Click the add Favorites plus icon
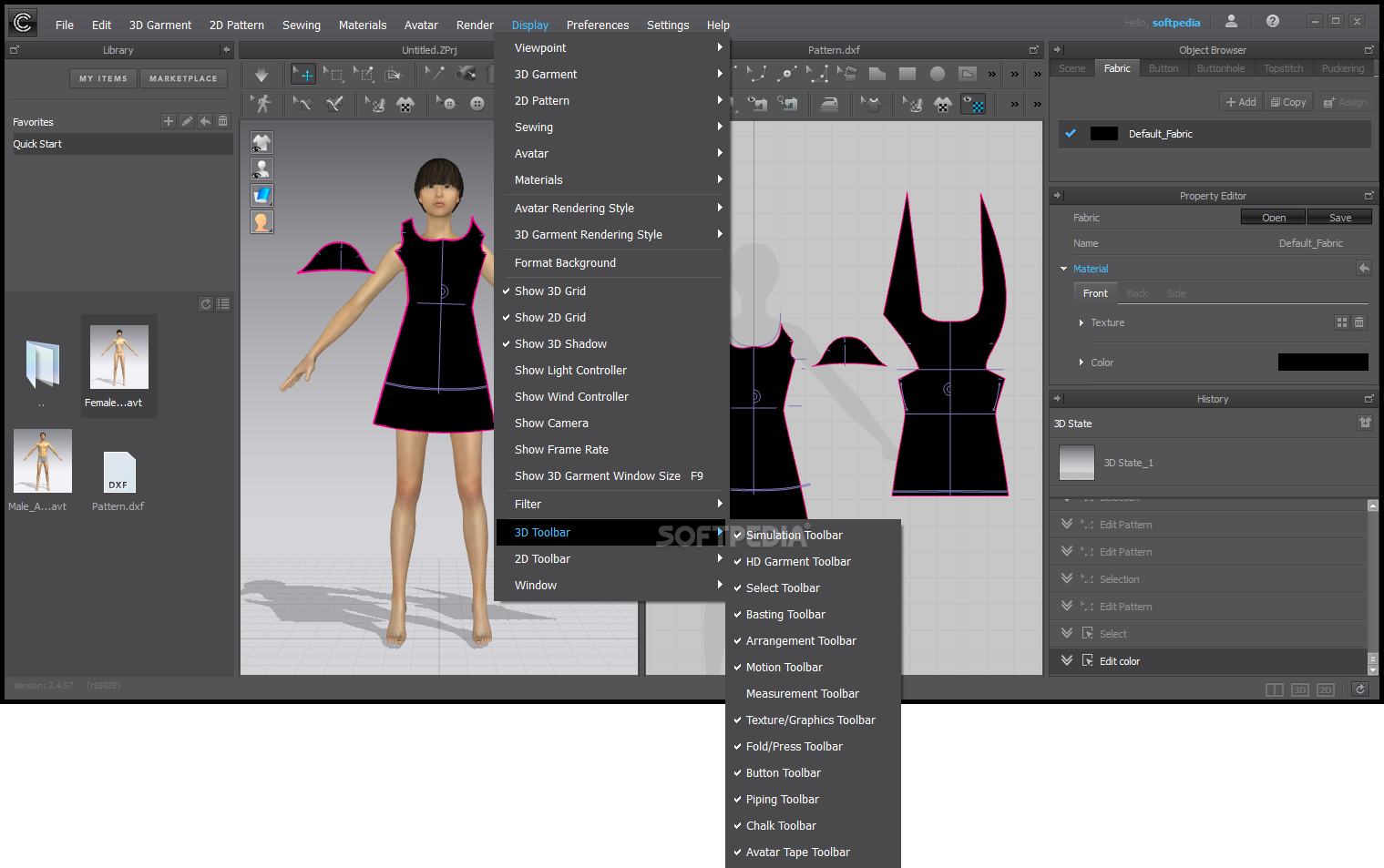The width and height of the screenshot is (1384, 868). tap(168, 121)
